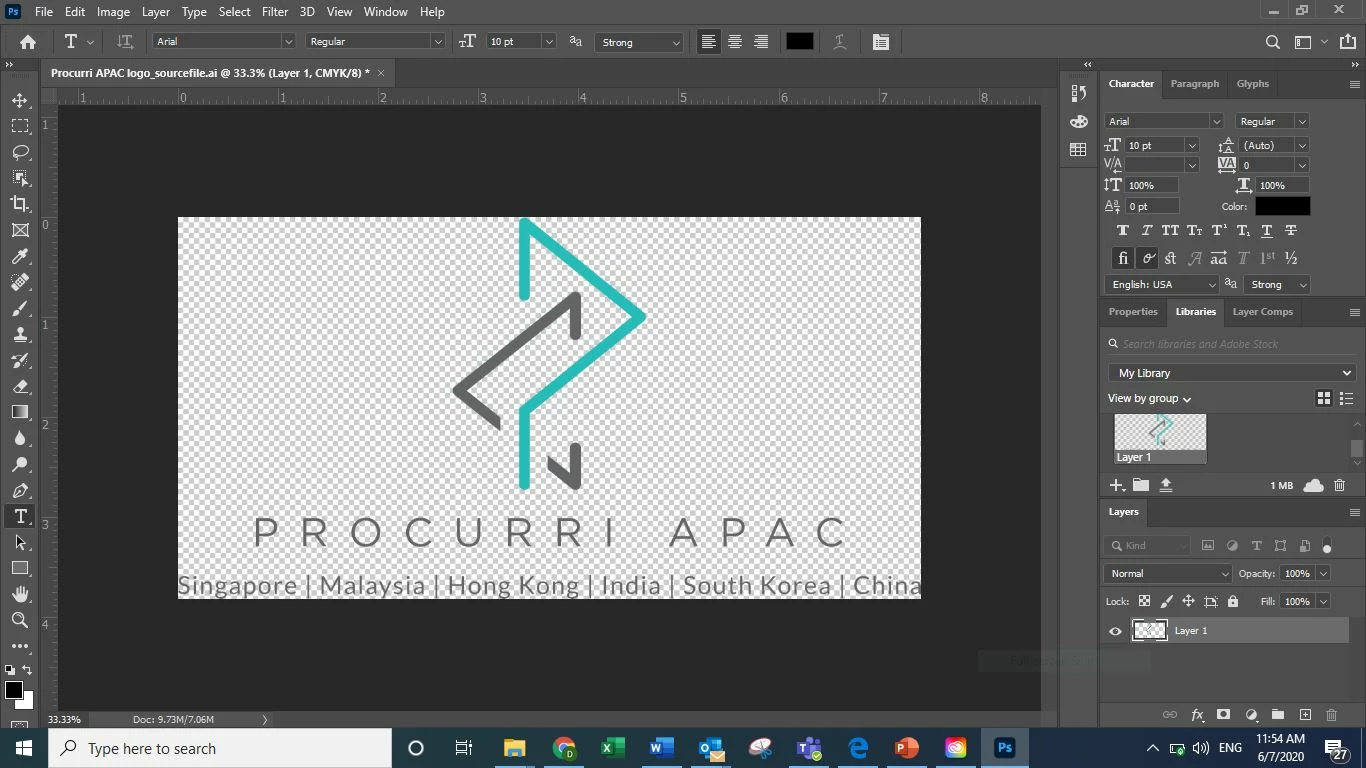The image size is (1366, 768).
Task: Switch to the Layer Comps tab
Action: (x=1262, y=312)
